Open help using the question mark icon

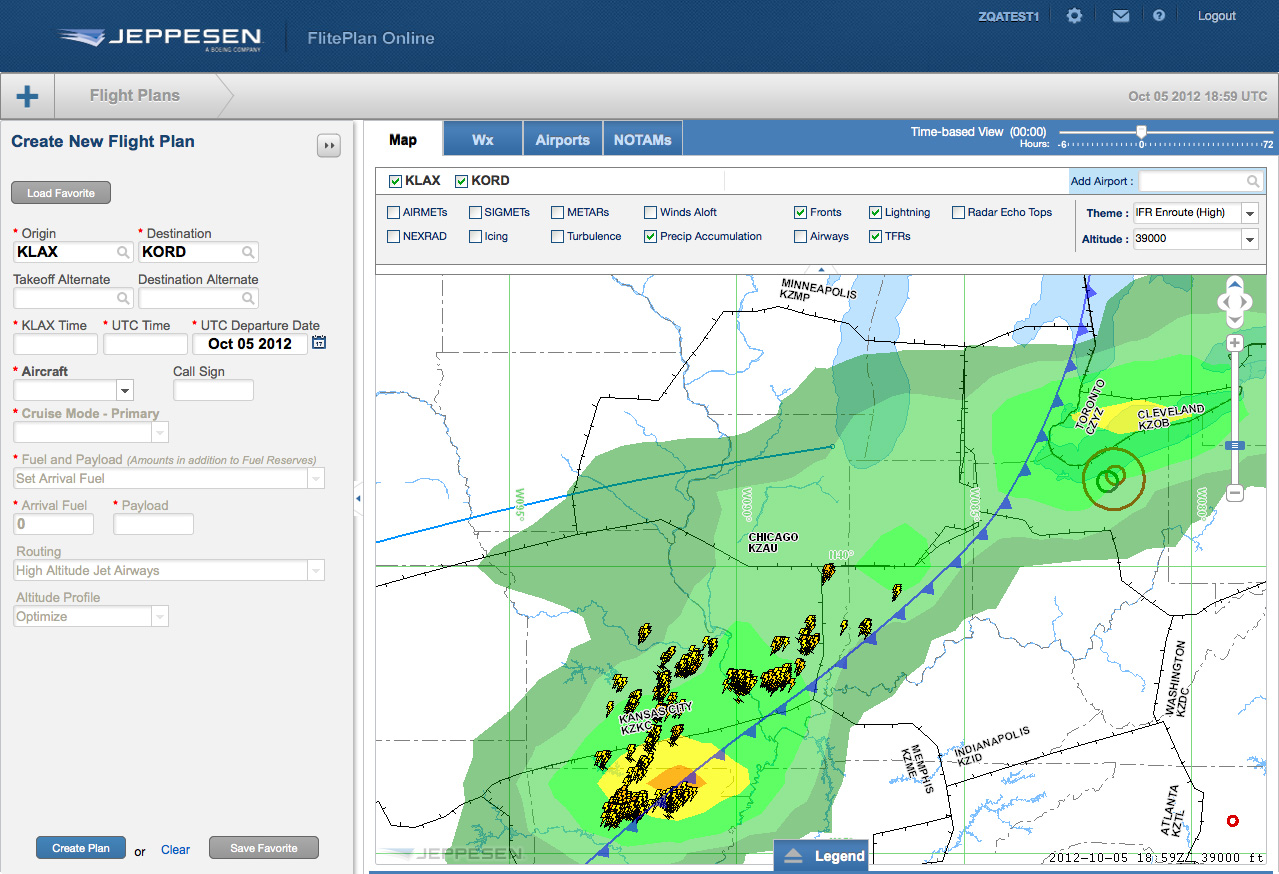tap(1159, 15)
